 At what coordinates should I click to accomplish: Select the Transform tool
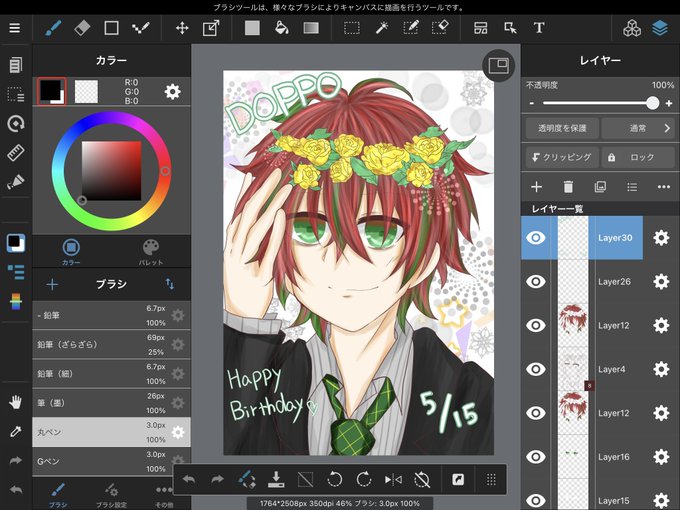[211, 28]
